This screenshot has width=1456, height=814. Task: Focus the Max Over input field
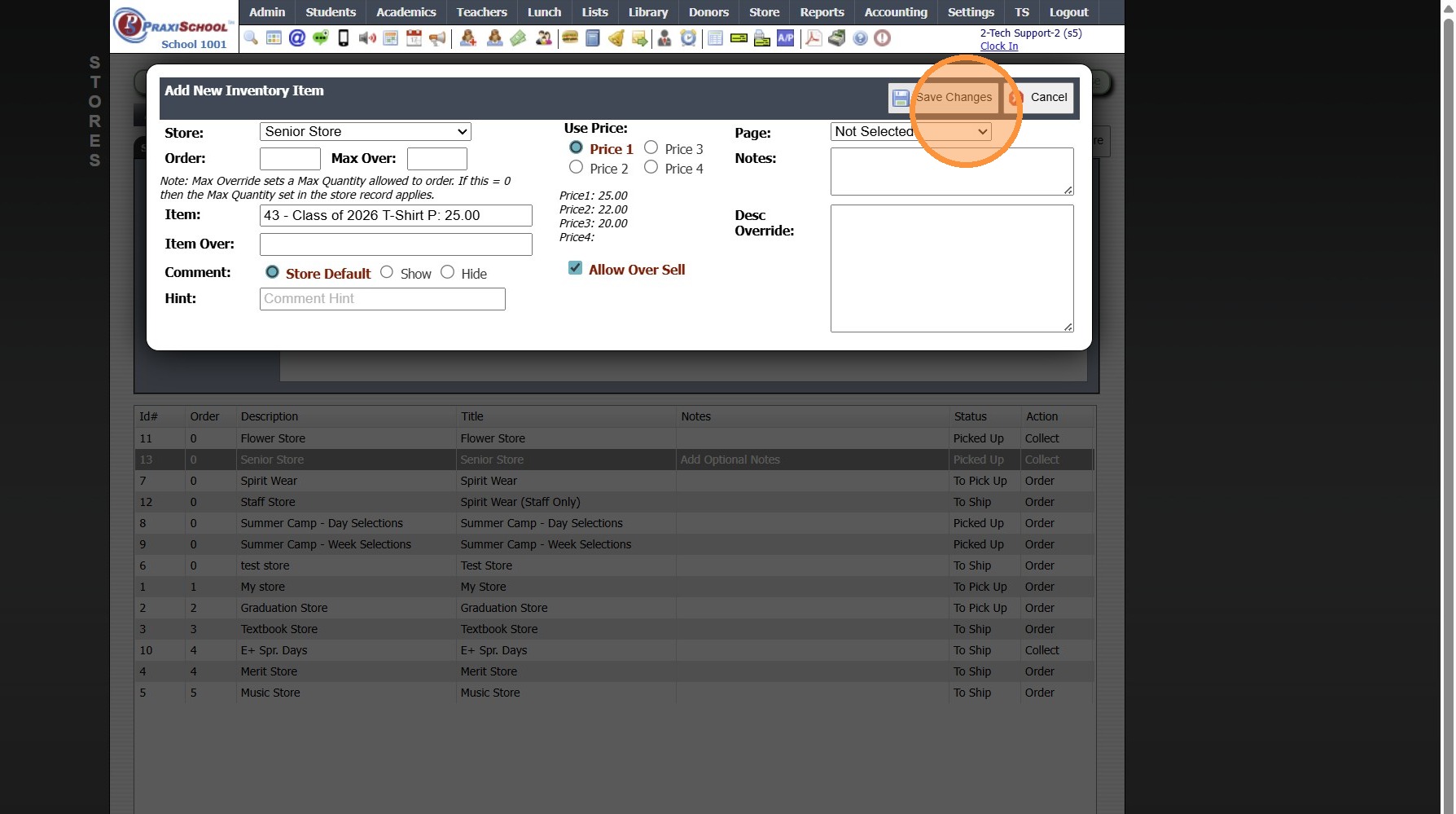[437, 159]
